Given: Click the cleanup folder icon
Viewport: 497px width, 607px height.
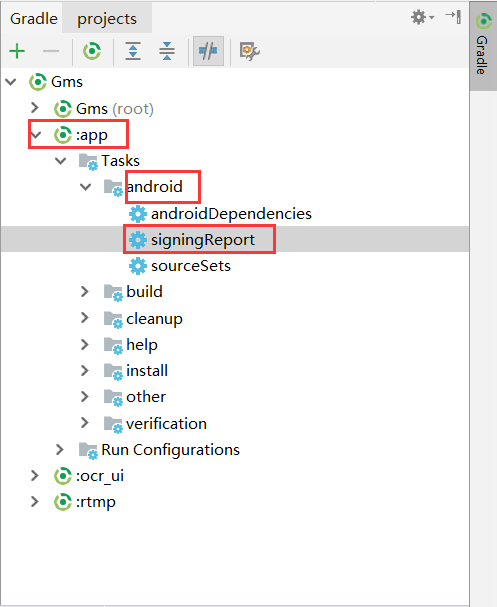Looking at the screenshot, I should (x=113, y=319).
